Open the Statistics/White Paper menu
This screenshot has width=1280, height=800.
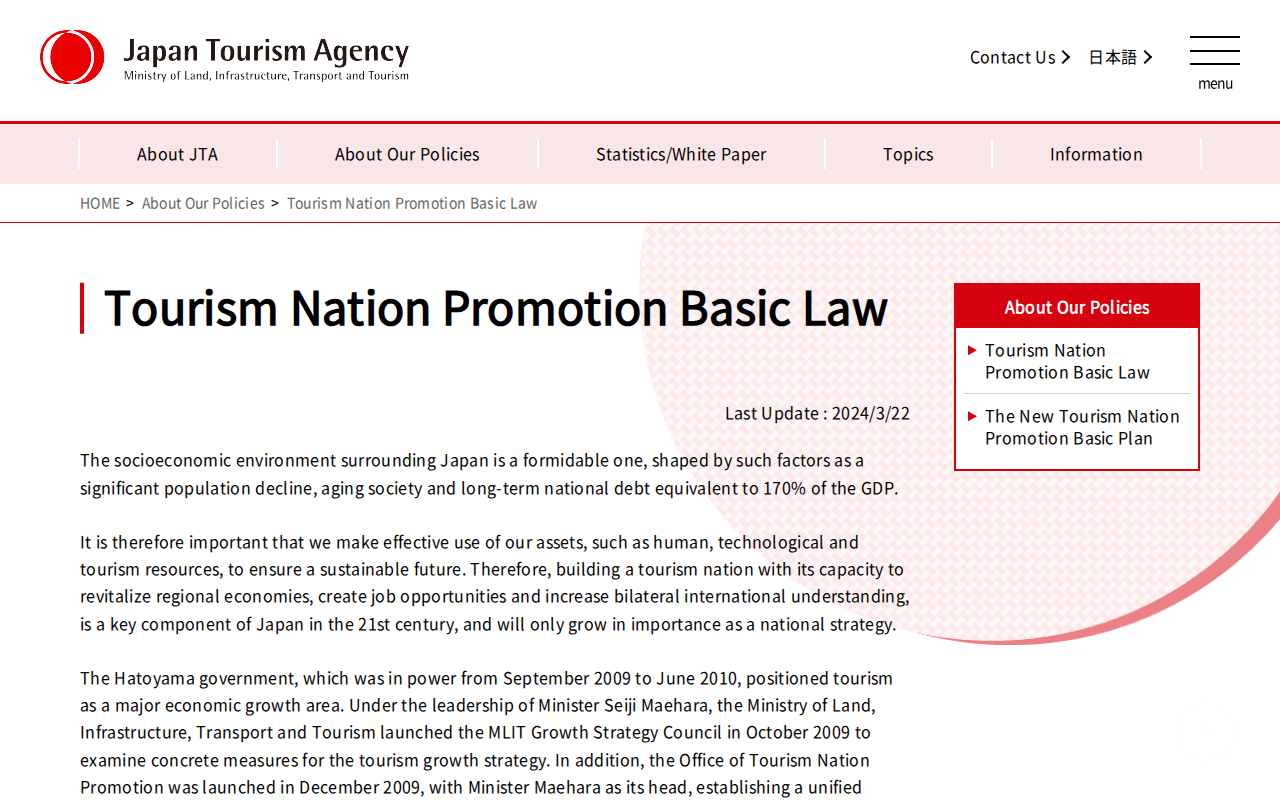(681, 154)
